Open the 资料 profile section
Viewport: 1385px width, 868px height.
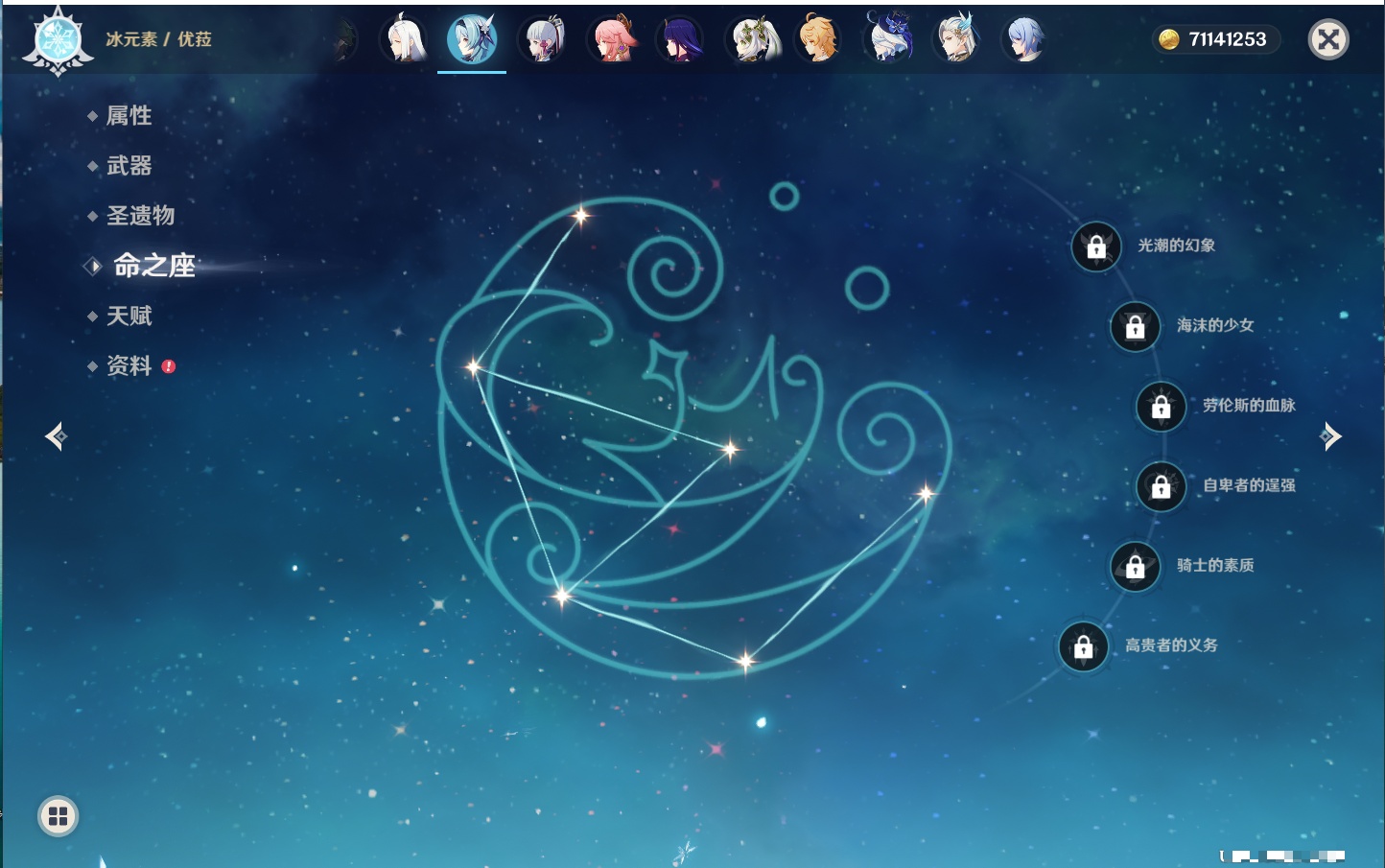click(129, 365)
